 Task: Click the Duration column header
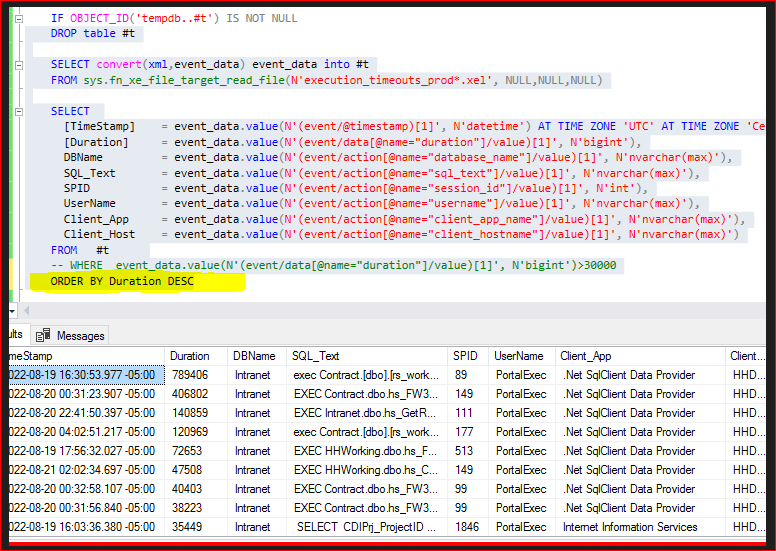click(x=190, y=356)
